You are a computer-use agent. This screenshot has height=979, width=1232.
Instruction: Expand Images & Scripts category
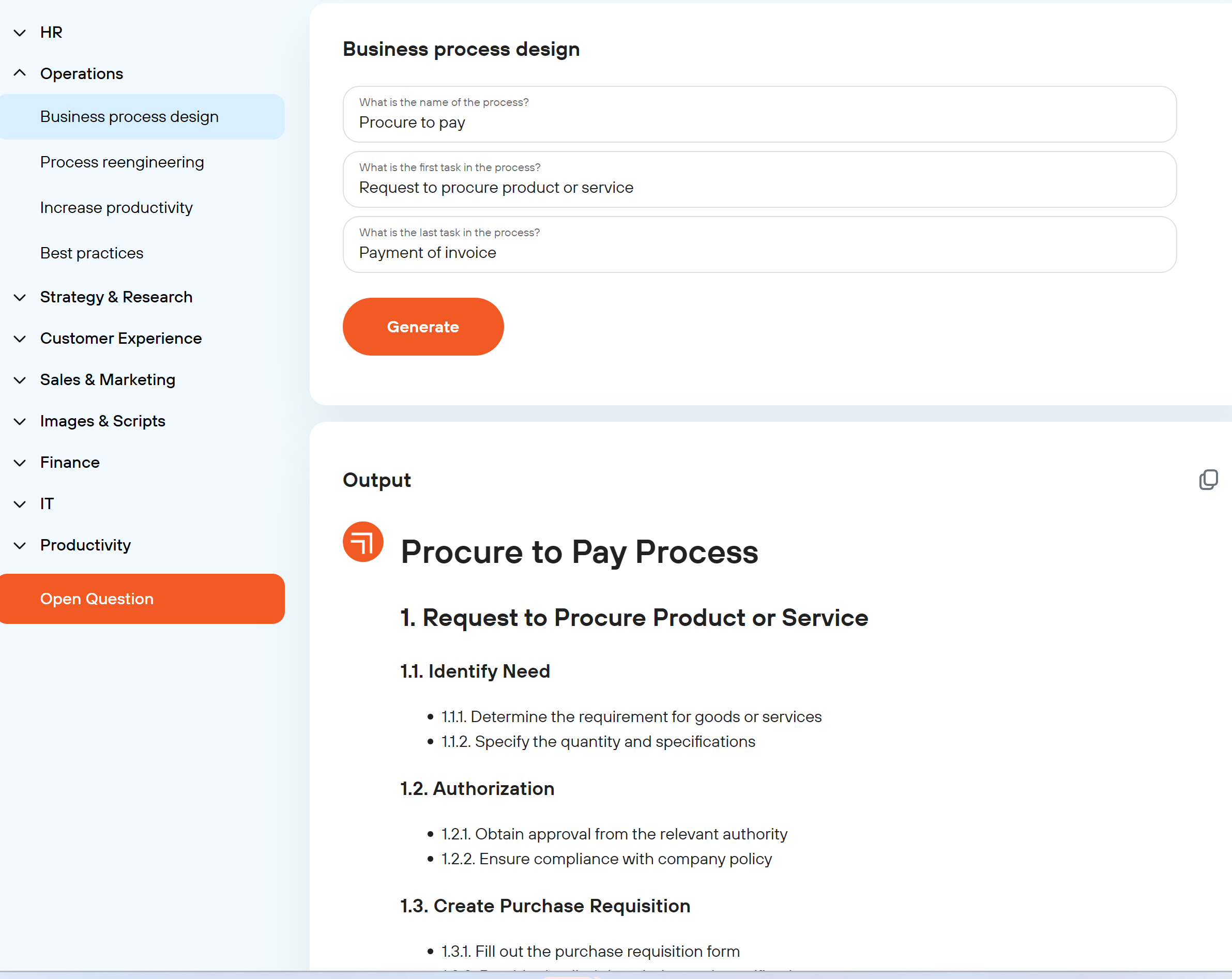pyautogui.click(x=20, y=422)
